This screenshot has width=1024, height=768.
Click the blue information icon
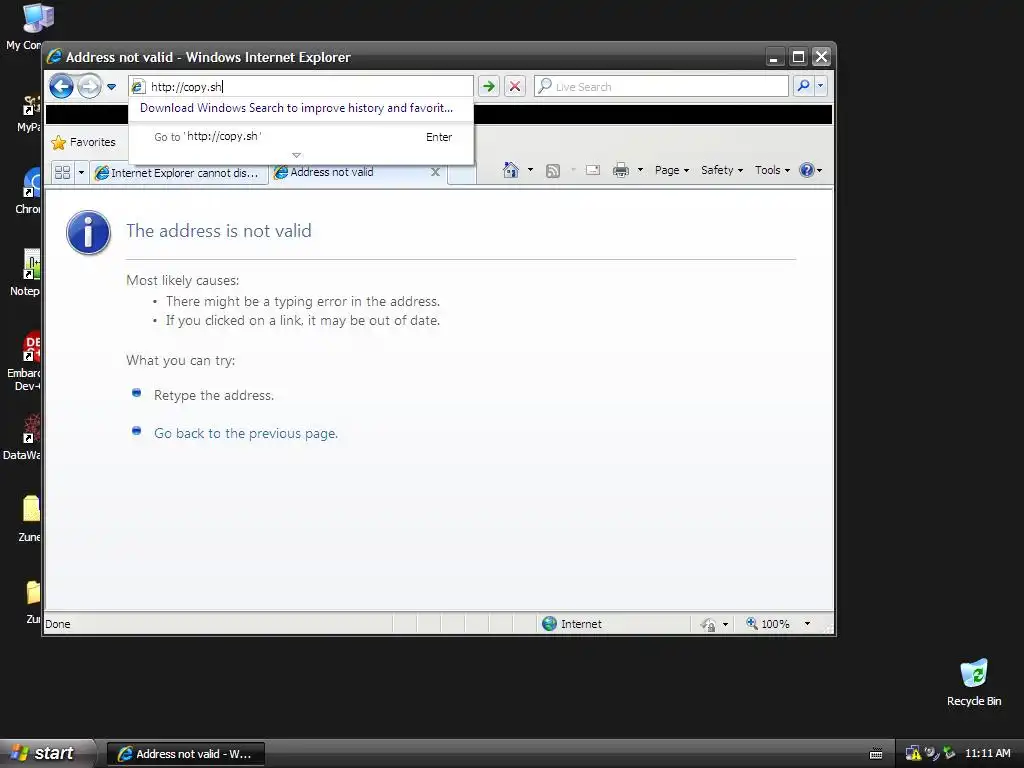88,232
